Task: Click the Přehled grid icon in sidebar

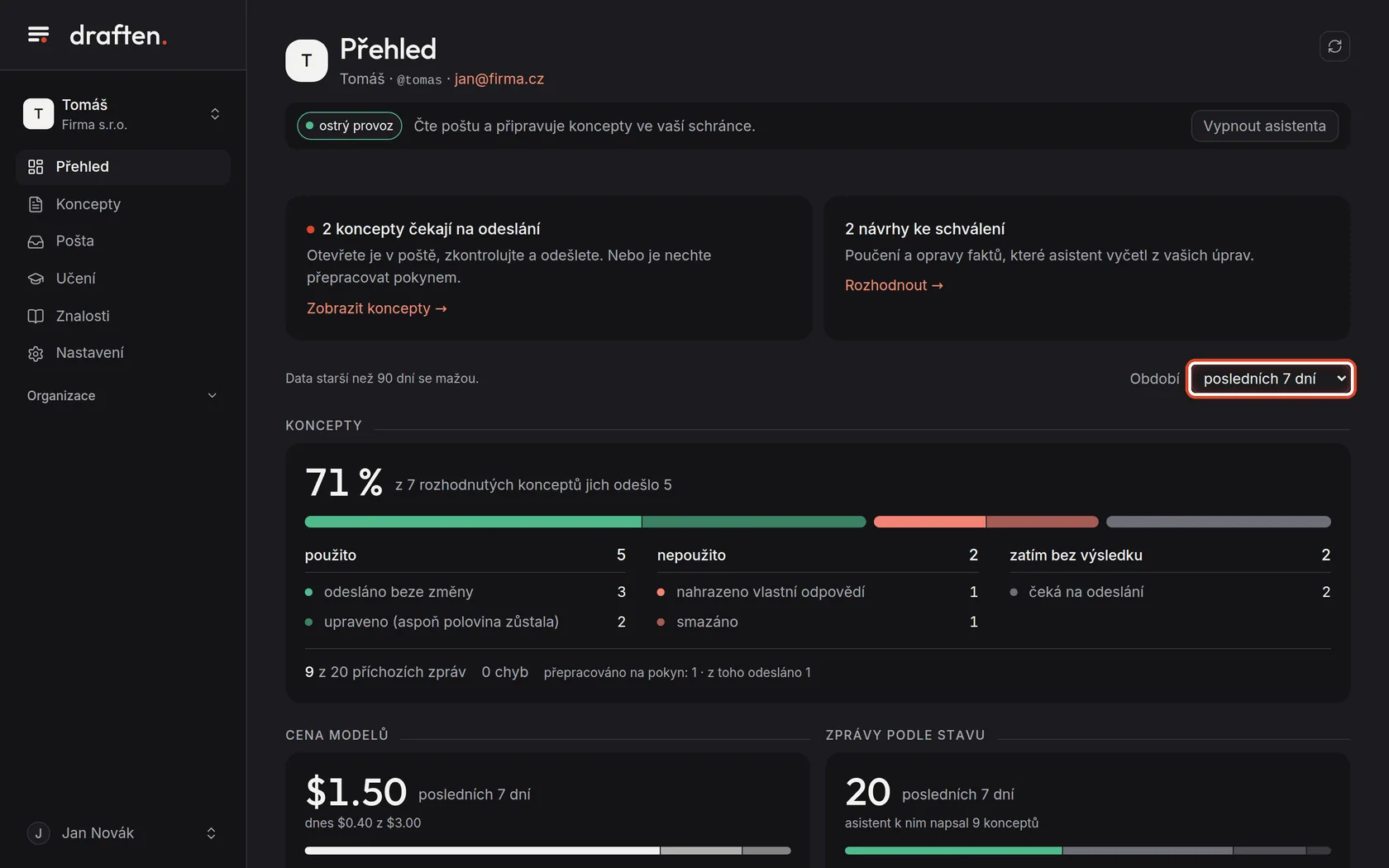Action: tap(36, 167)
